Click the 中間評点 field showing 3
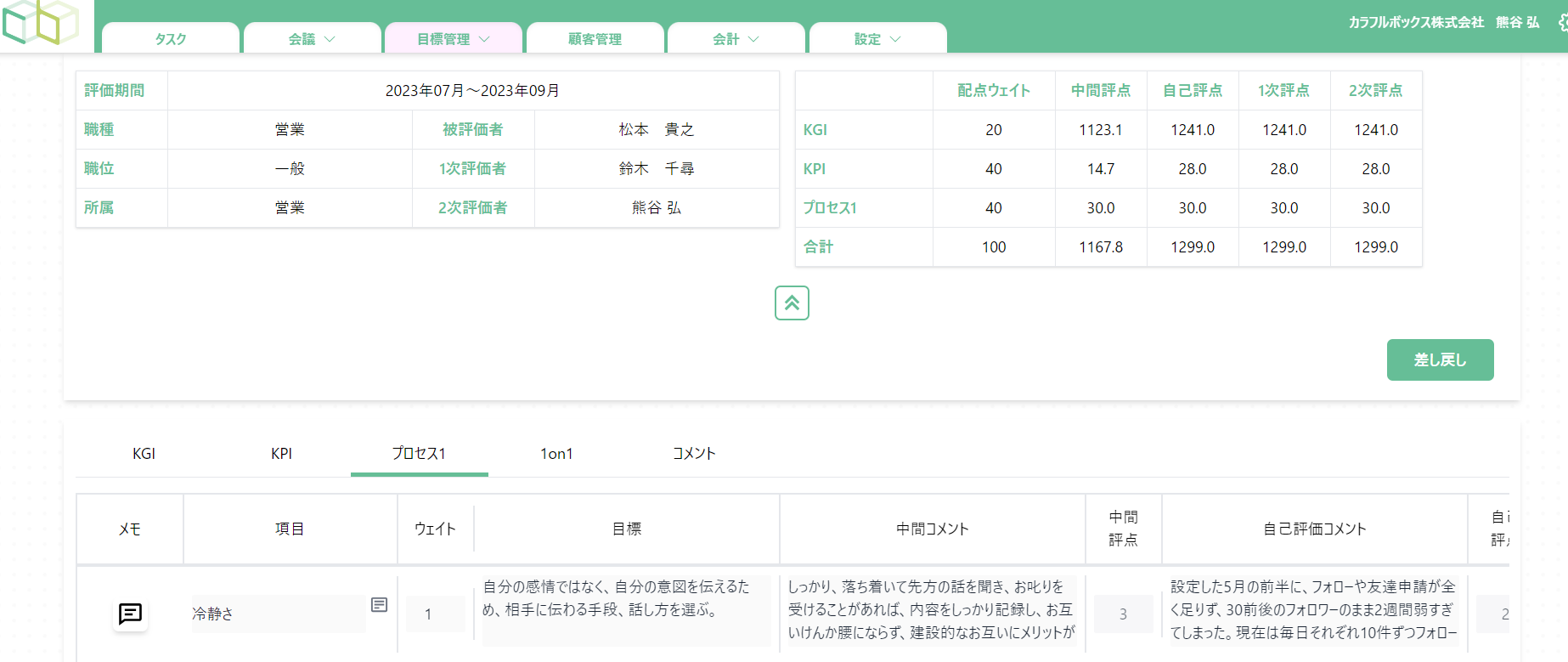Viewport: 1568px width, 662px height. (1123, 614)
